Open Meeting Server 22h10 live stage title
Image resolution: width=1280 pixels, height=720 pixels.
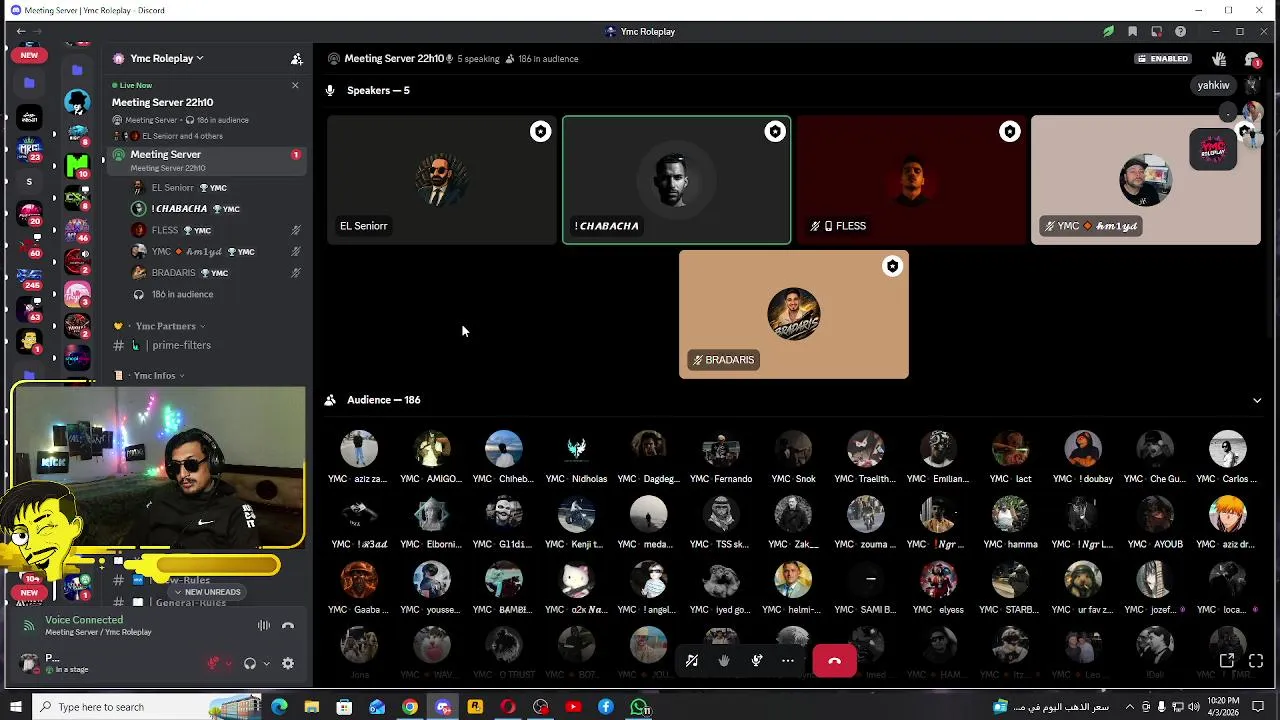(162, 102)
